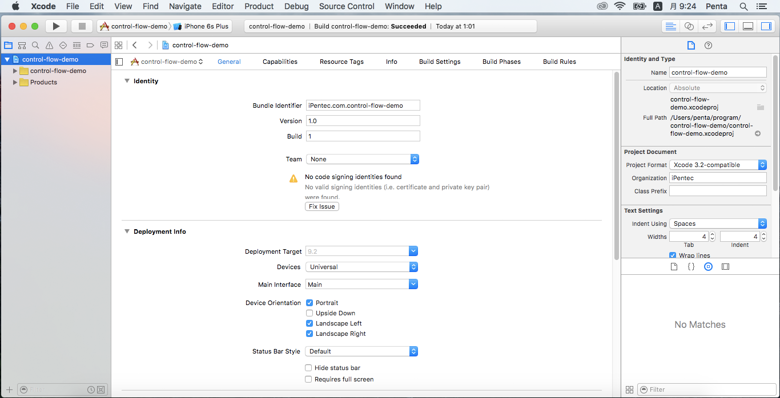Open the Product menu in menu bar
Viewport: 780px width, 398px height.
click(259, 6)
